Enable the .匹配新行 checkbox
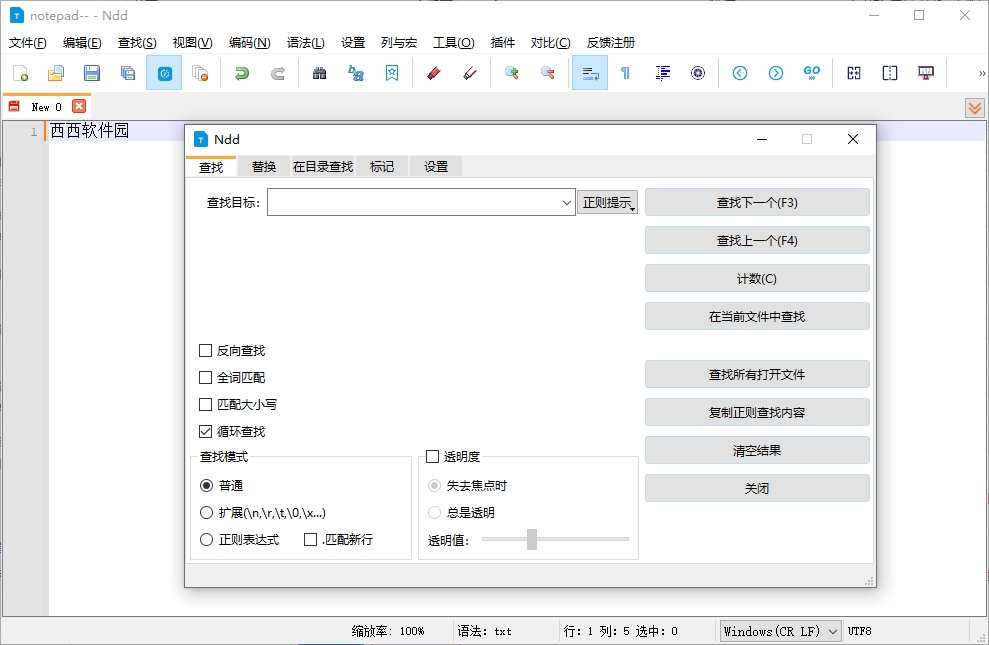 (x=310, y=540)
